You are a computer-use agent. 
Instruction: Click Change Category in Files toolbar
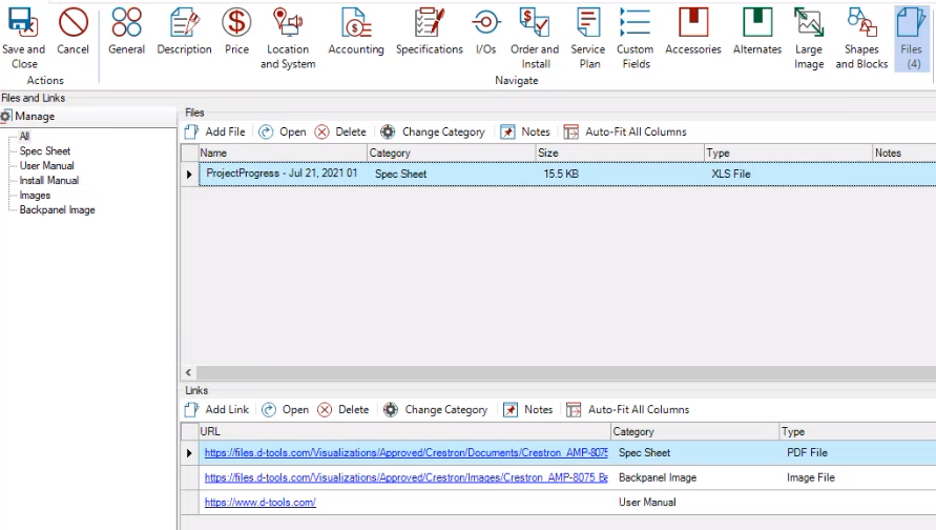pos(433,132)
